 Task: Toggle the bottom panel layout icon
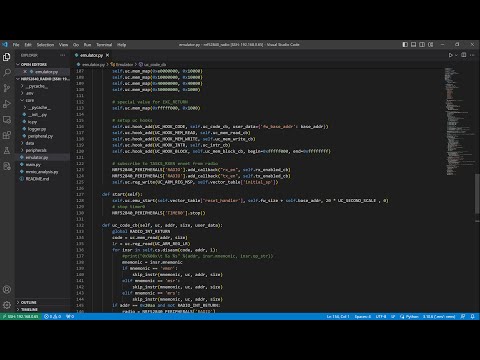pos(413,44)
